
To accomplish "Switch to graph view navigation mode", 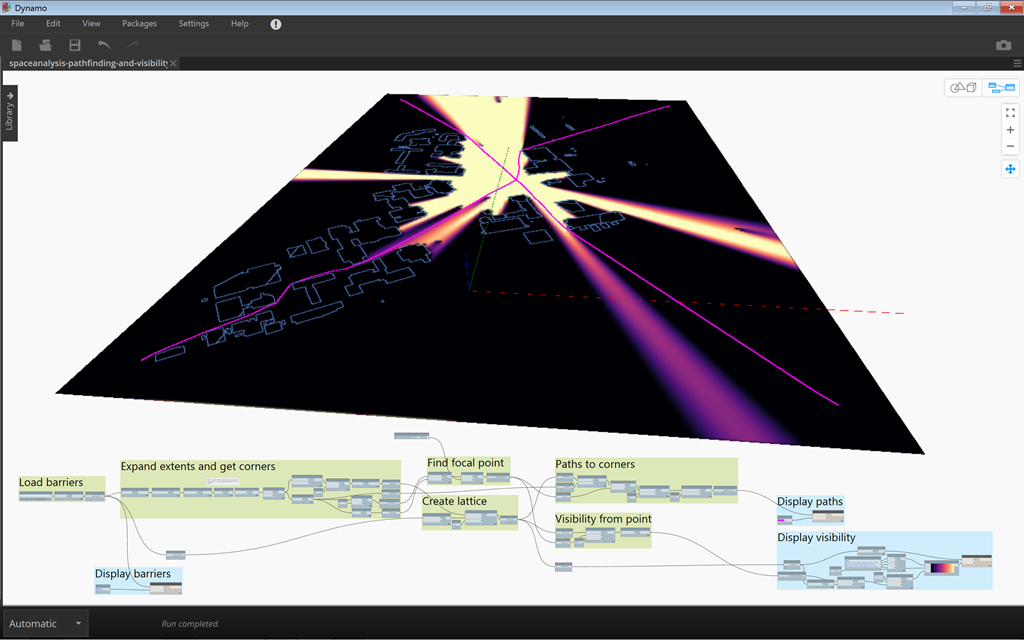I will coord(1000,88).
